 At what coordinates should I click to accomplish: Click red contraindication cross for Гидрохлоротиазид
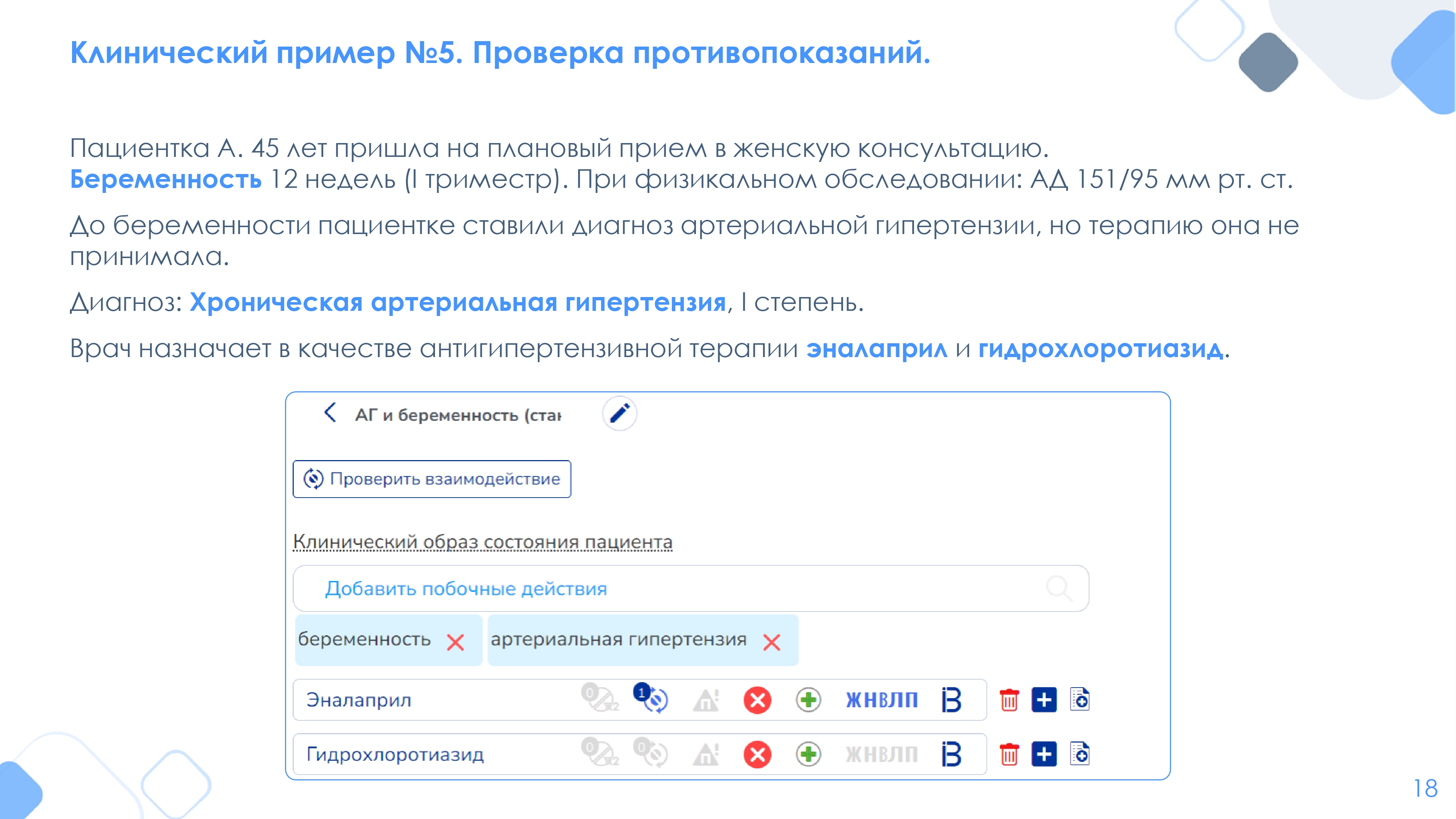[x=757, y=754]
